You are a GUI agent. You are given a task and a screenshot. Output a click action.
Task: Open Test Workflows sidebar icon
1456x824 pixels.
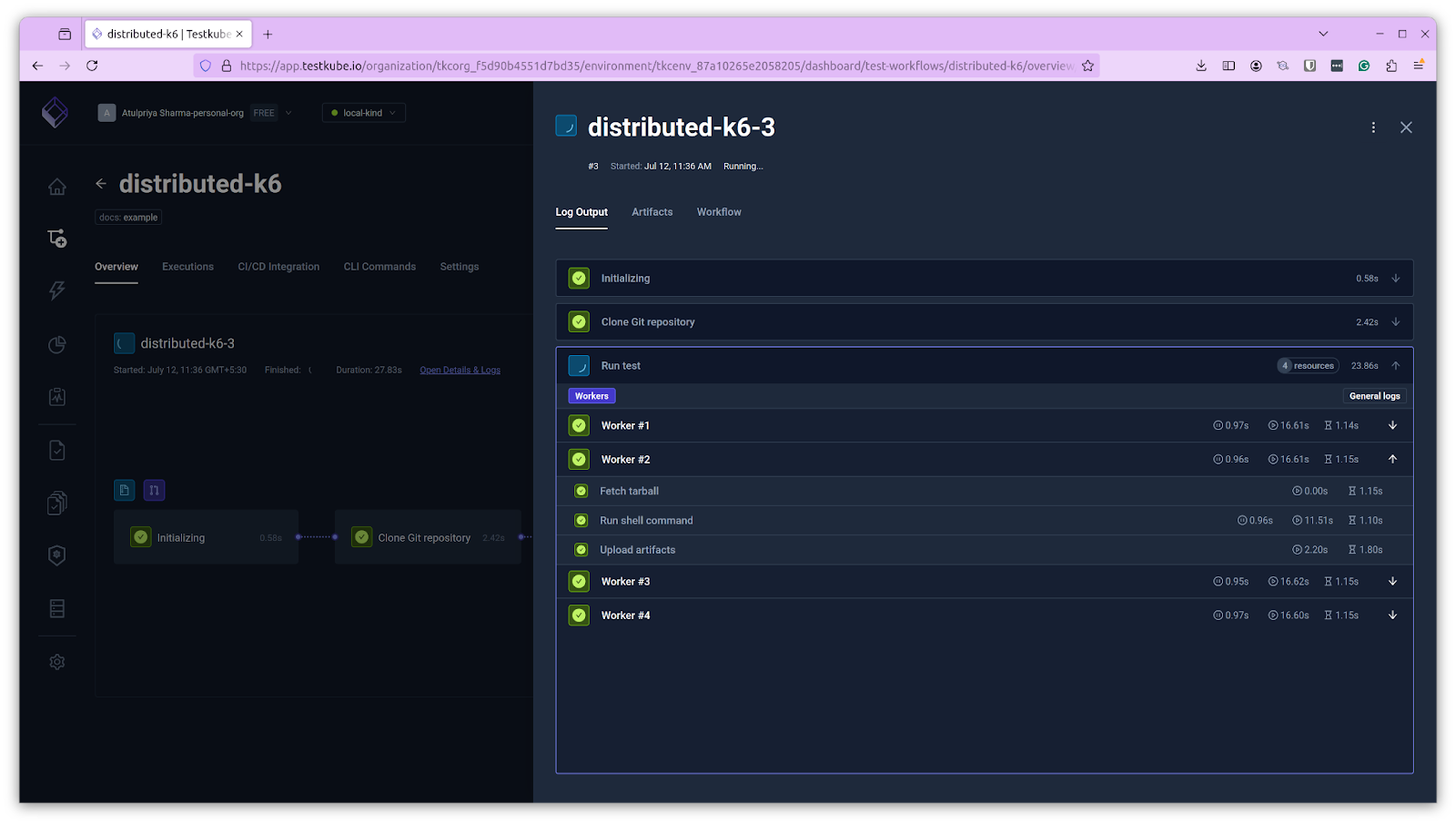(57, 239)
